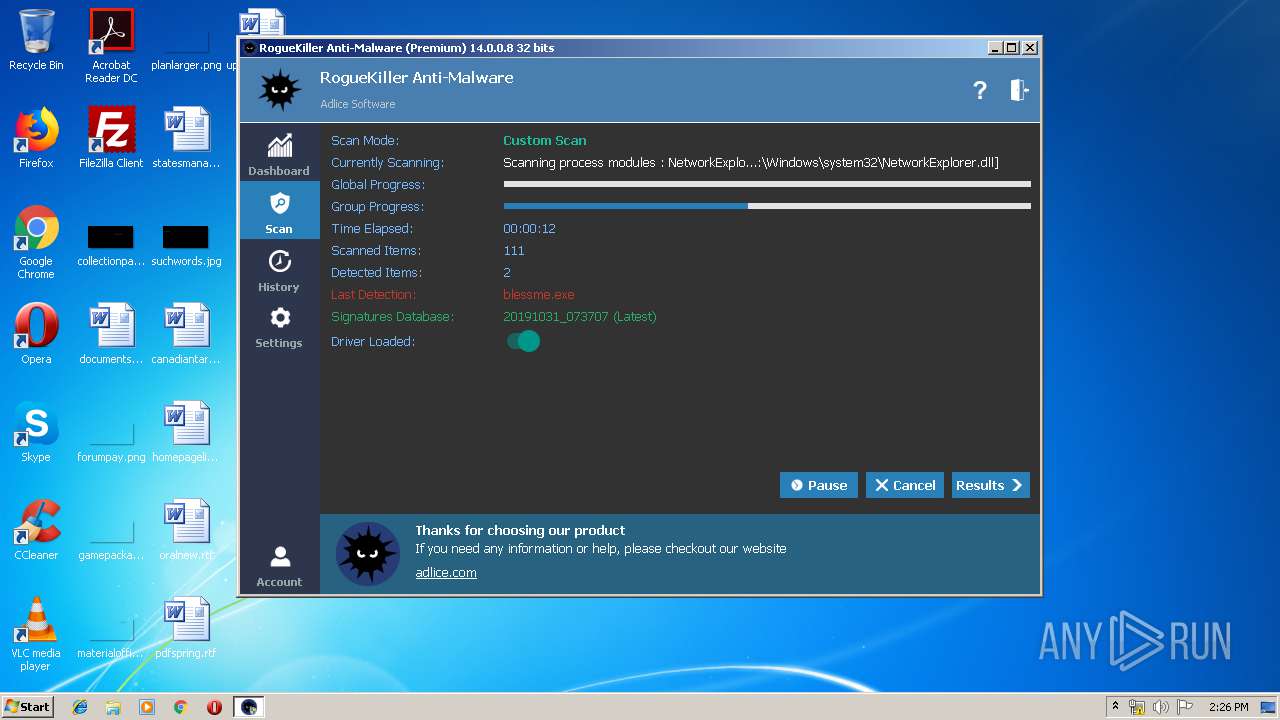Select the forumpay.png desktop file
Image resolution: width=1280 pixels, height=720 pixels.
(x=111, y=444)
